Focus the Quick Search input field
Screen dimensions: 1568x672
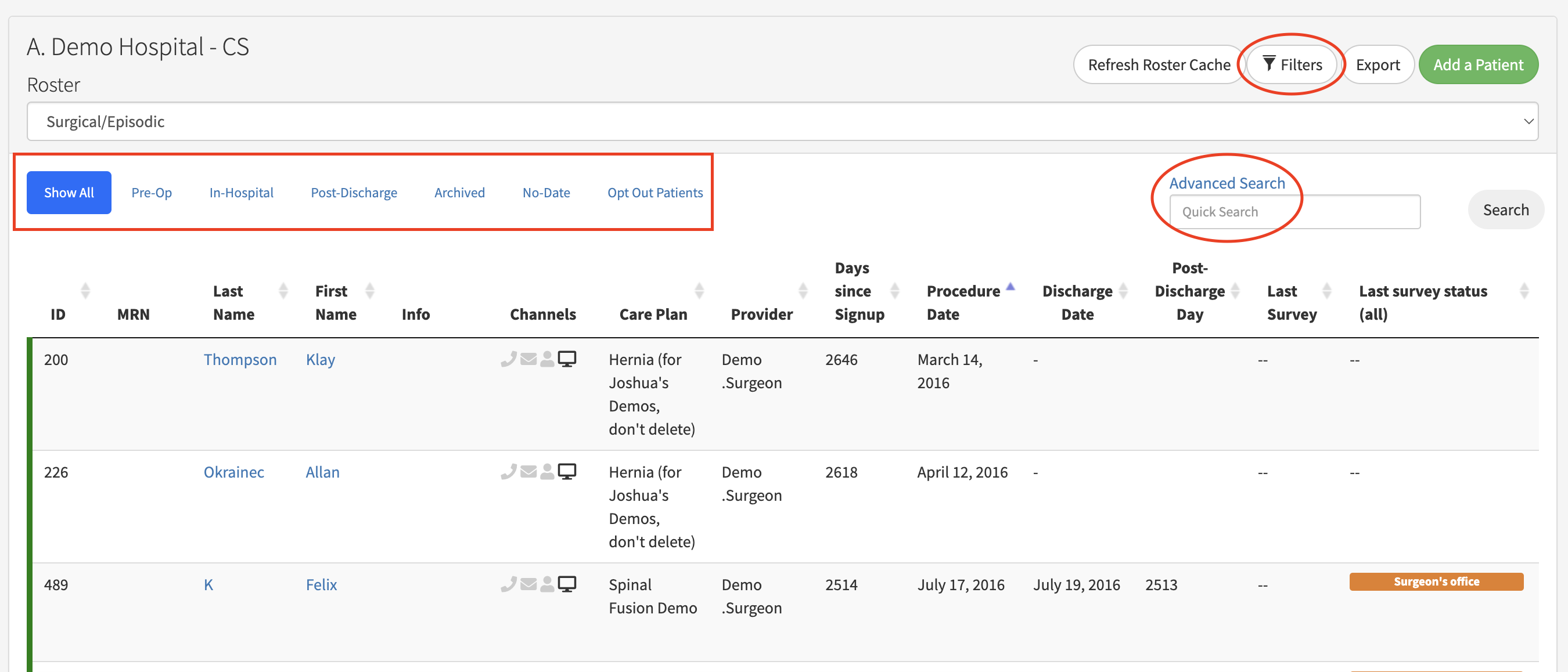[1294, 212]
